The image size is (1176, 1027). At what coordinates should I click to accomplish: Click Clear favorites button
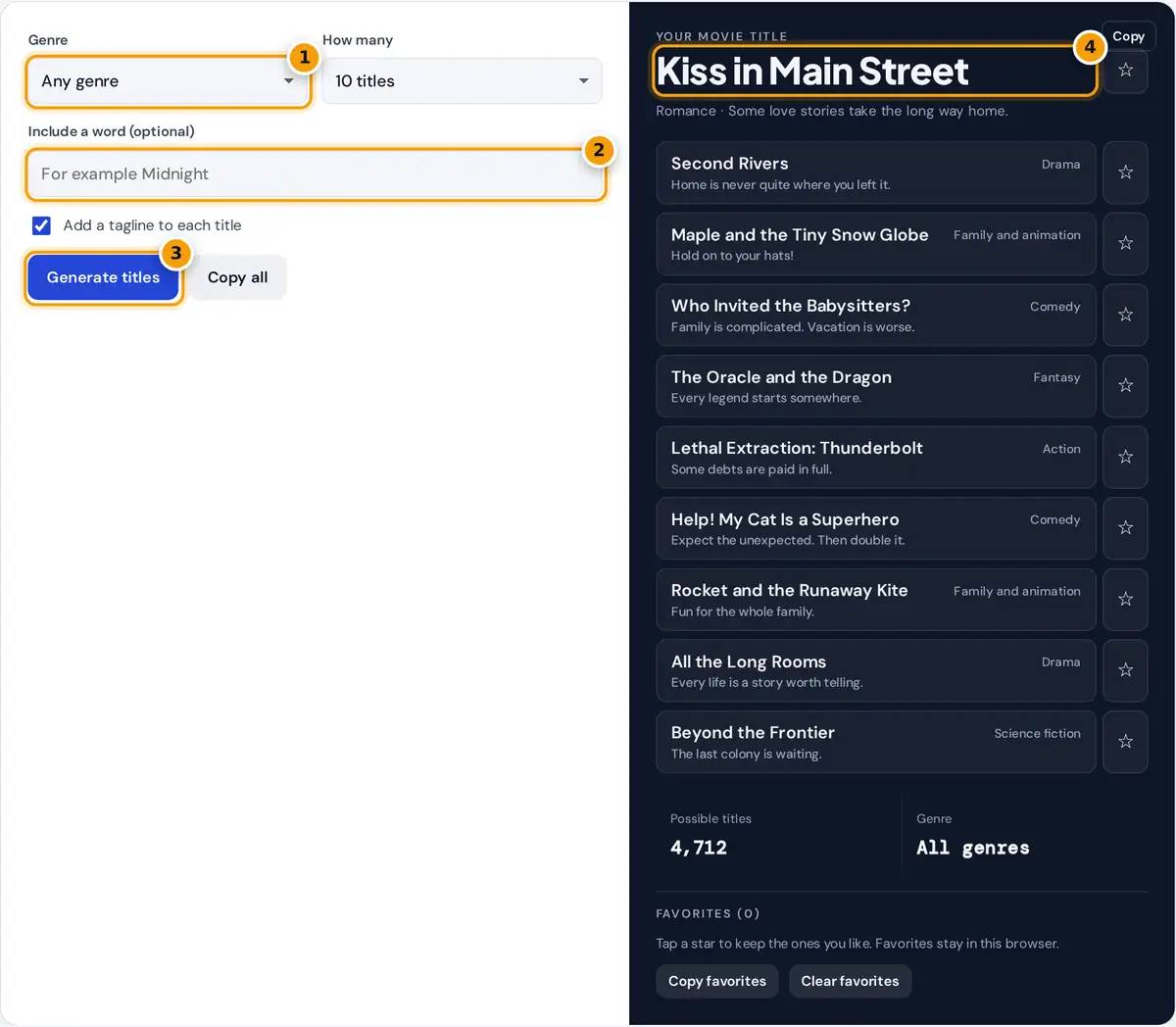click(x=850, y=981)
